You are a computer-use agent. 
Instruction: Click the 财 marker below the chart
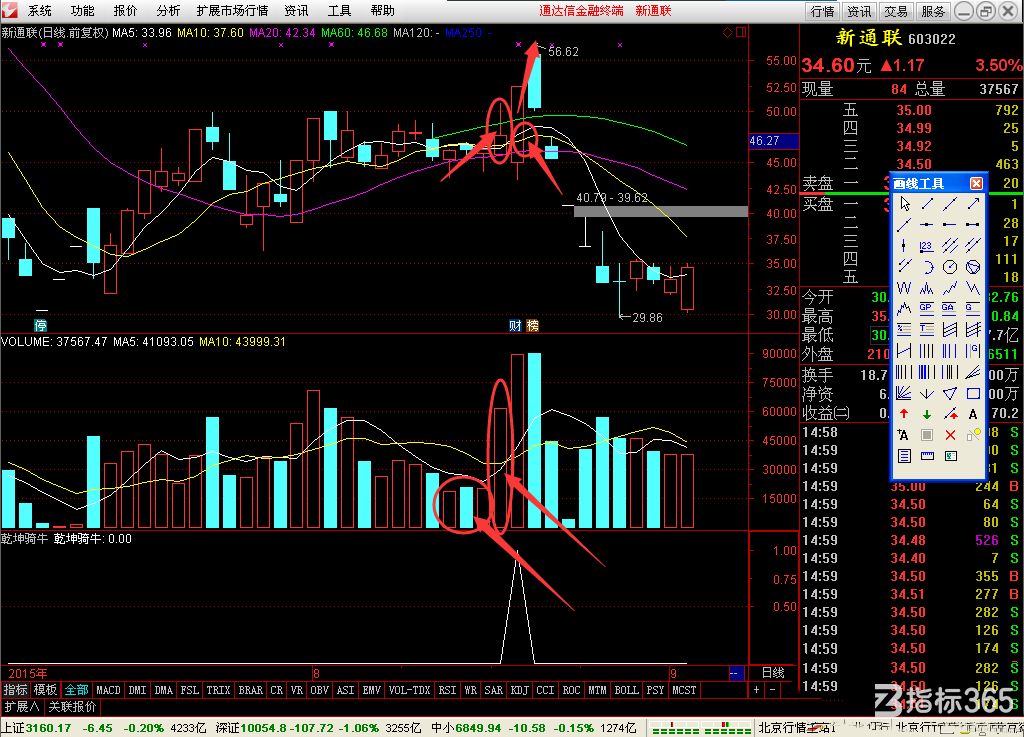(515, 325)
